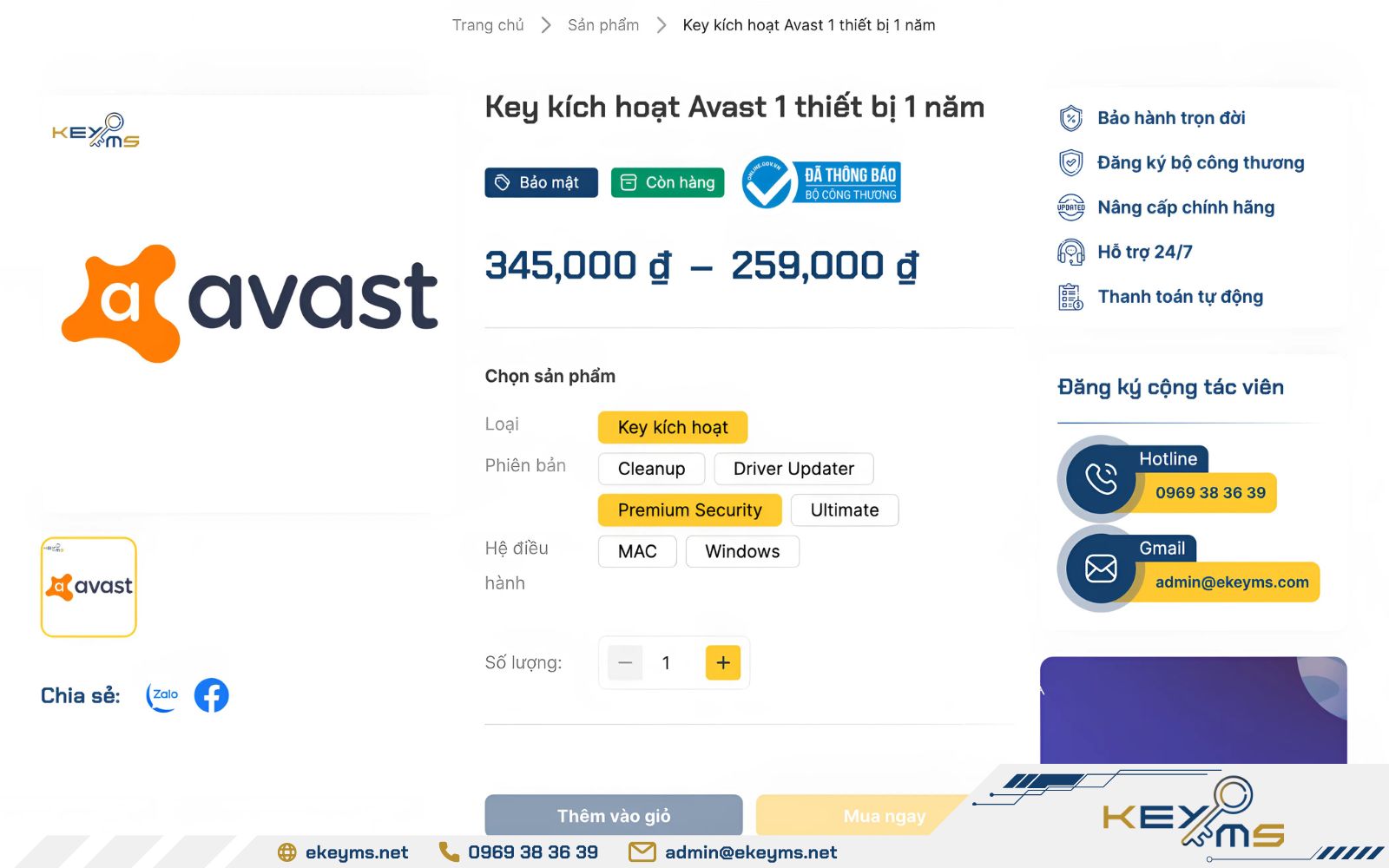The image size is (1389, 868).
Task: Click footer email admin@ekeyms.net
Action: (x=751, y=852)
